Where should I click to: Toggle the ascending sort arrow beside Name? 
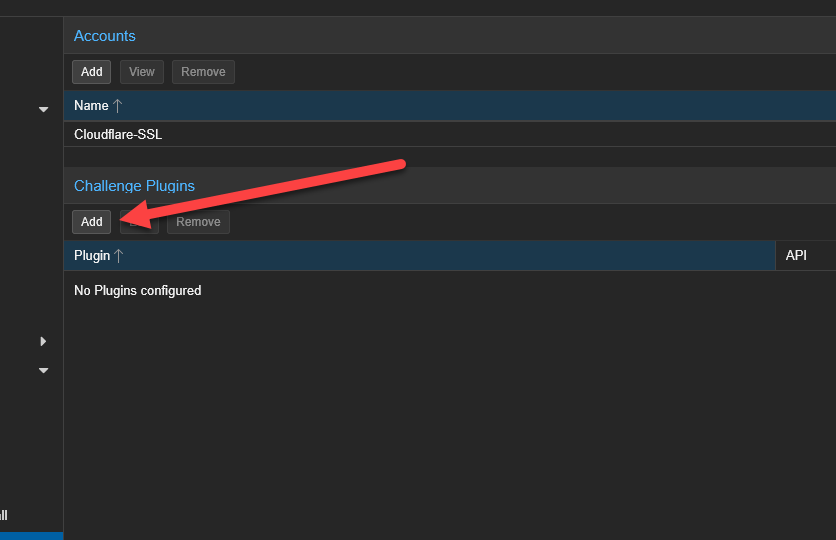click(117, 106)
